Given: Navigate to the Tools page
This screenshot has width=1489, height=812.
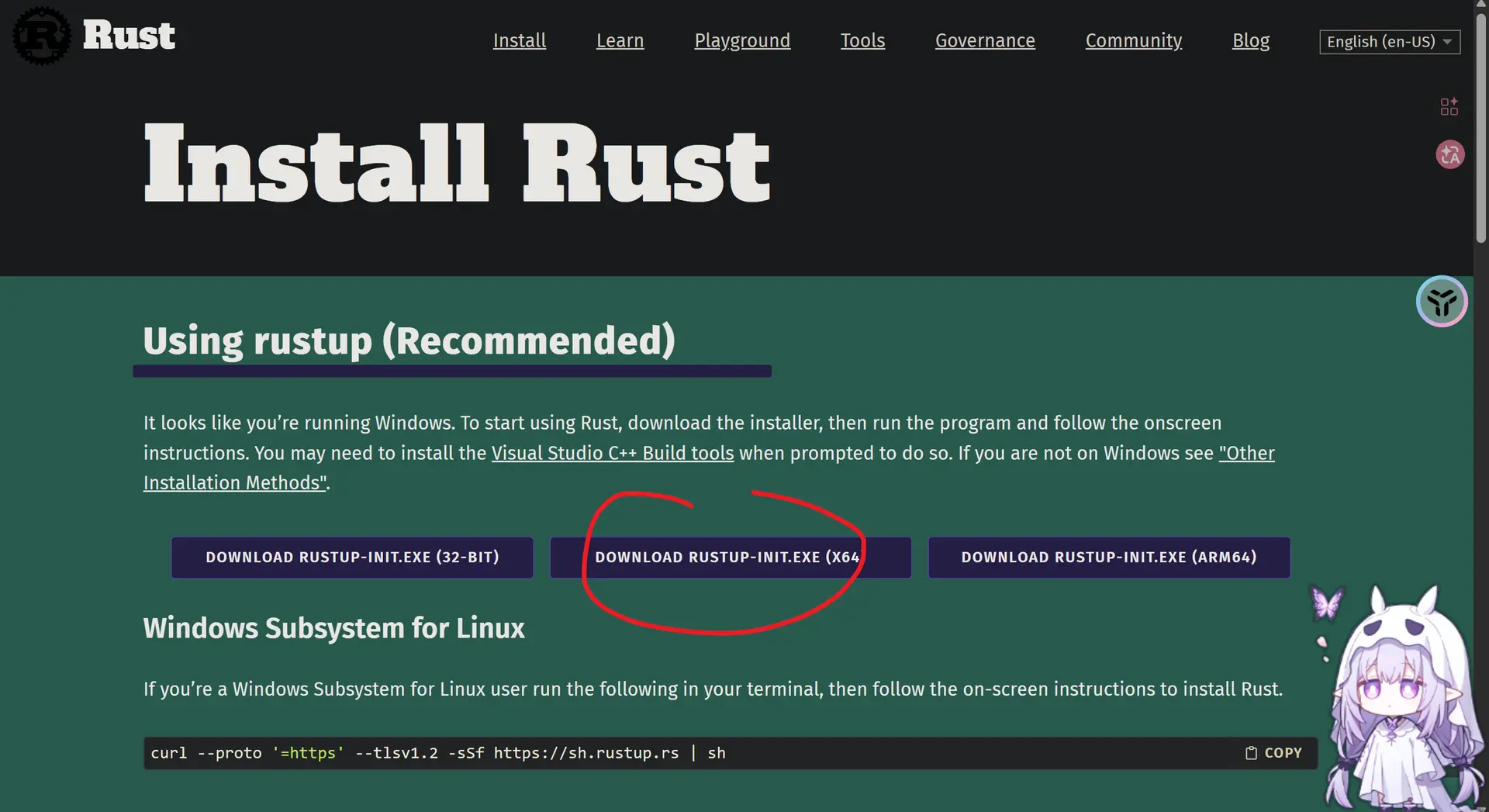Looking at the screenshot, I should (862, 40).
